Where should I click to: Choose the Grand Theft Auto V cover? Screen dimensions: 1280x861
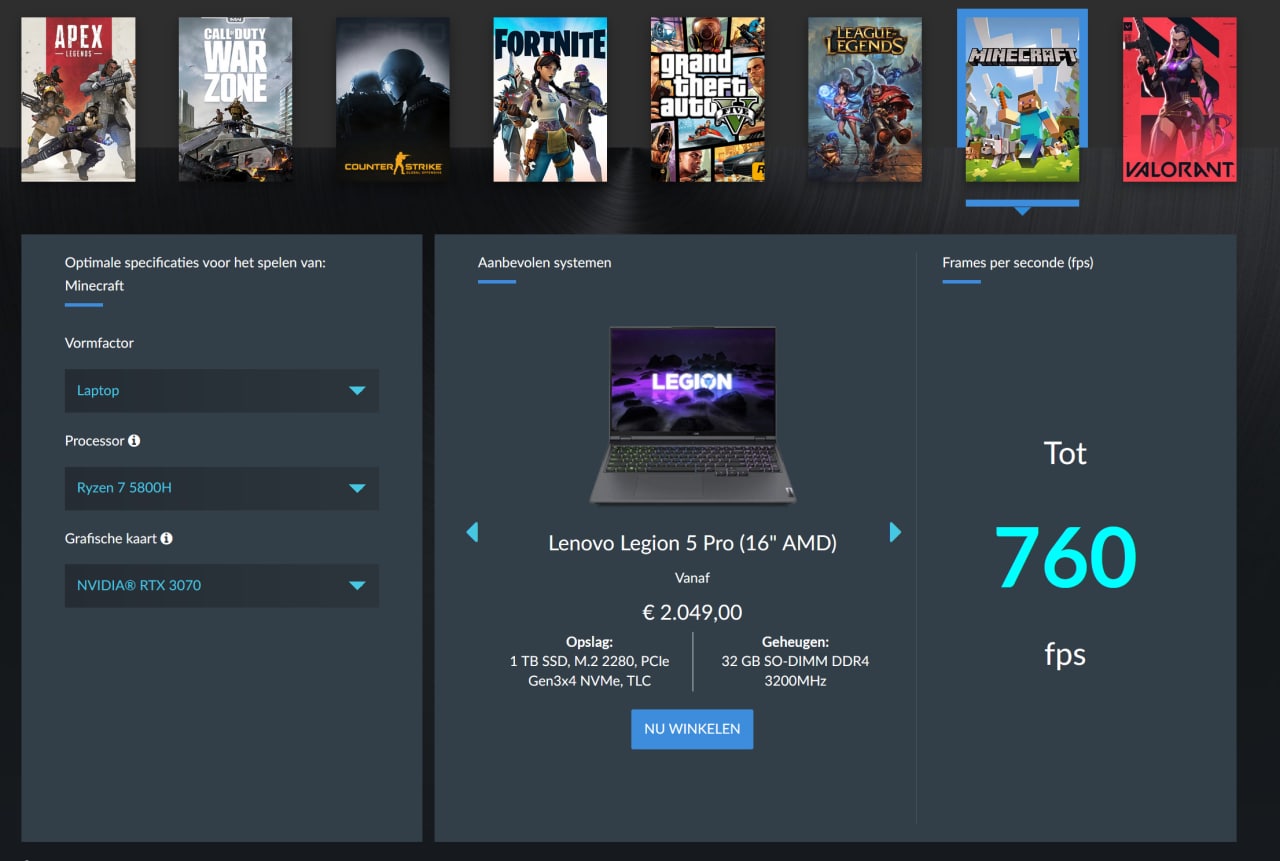(707, 99)
